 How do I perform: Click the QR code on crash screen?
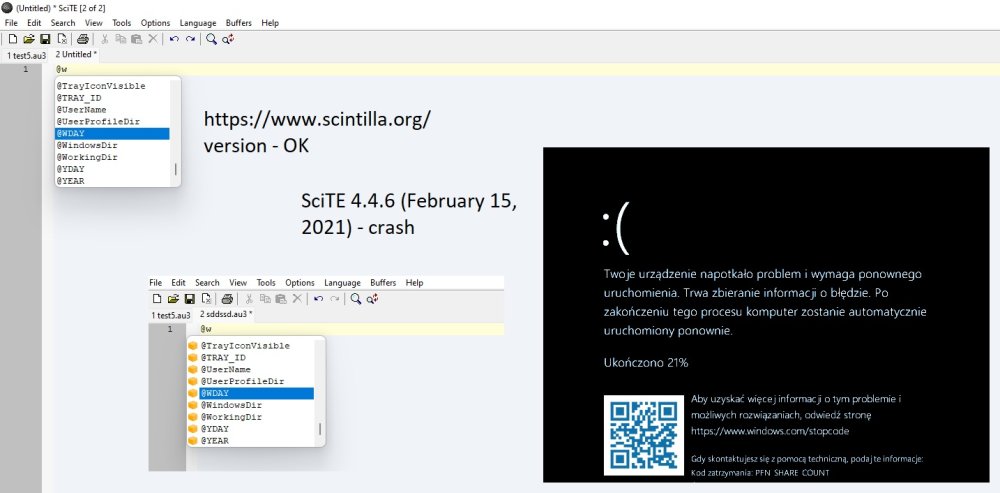(643, 435)
